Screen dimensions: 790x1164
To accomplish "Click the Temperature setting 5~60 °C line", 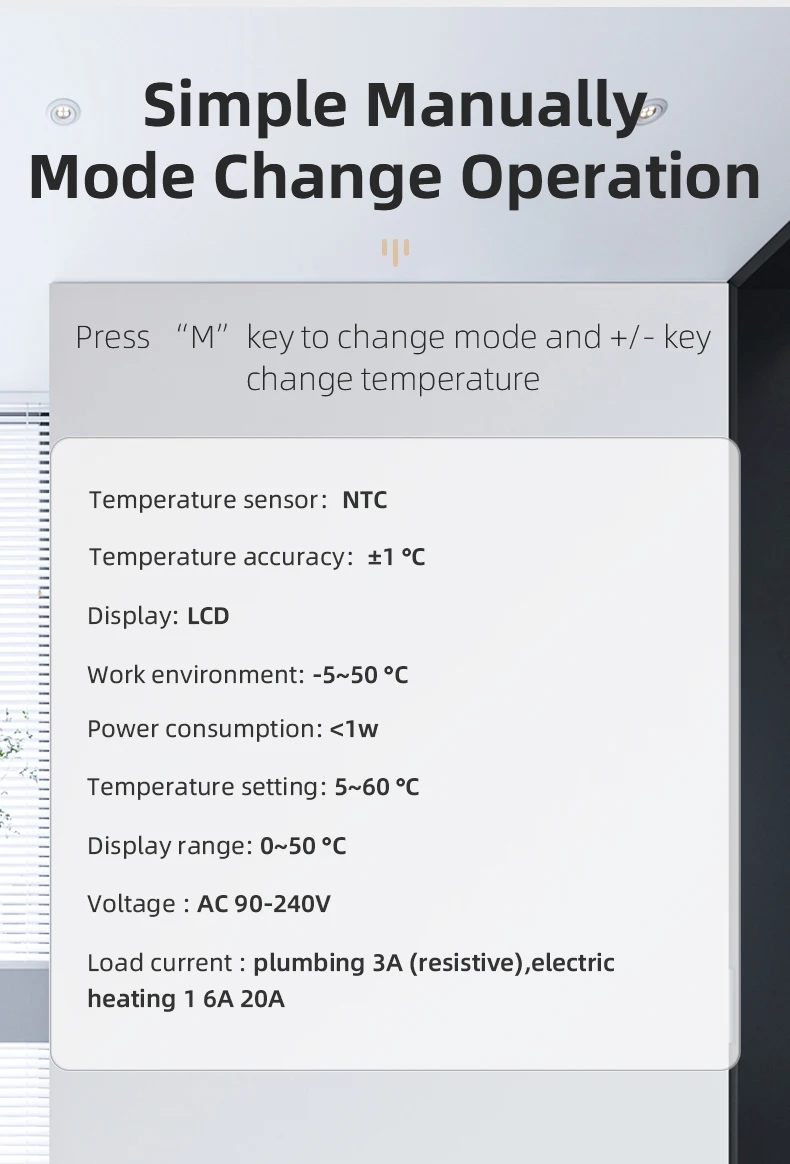I will 252,787.
